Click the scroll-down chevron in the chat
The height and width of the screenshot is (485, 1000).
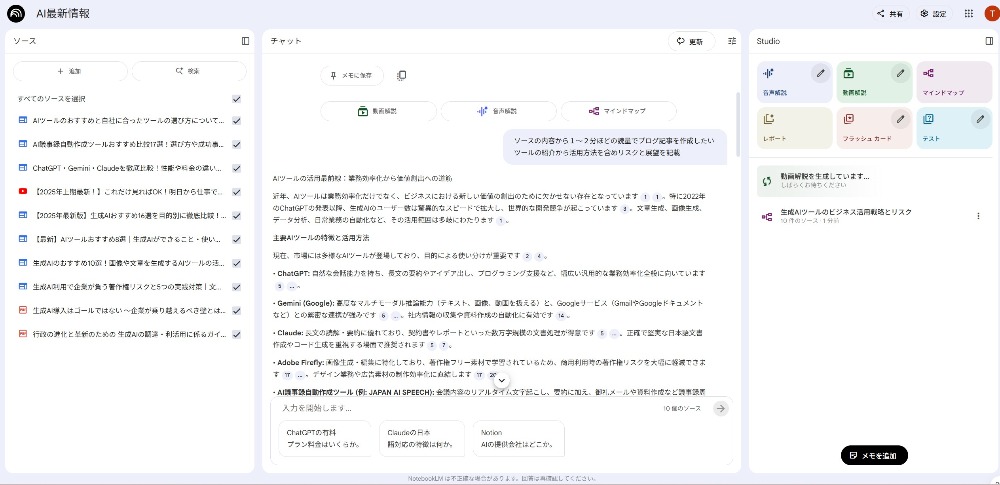coord(502,380)
